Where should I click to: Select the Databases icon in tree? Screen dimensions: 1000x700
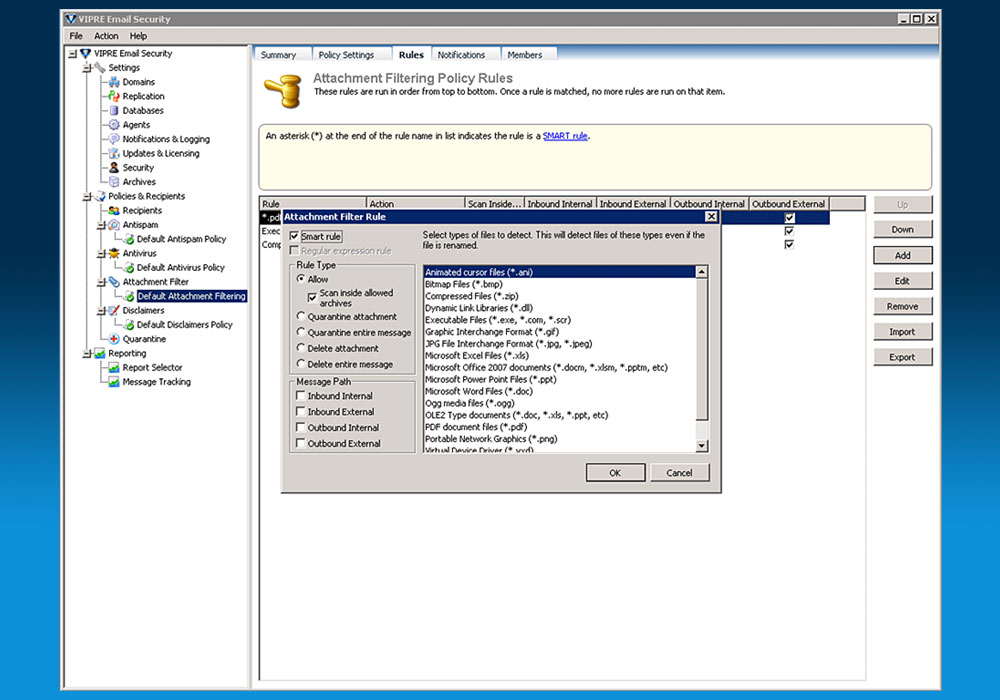(114, 110)
